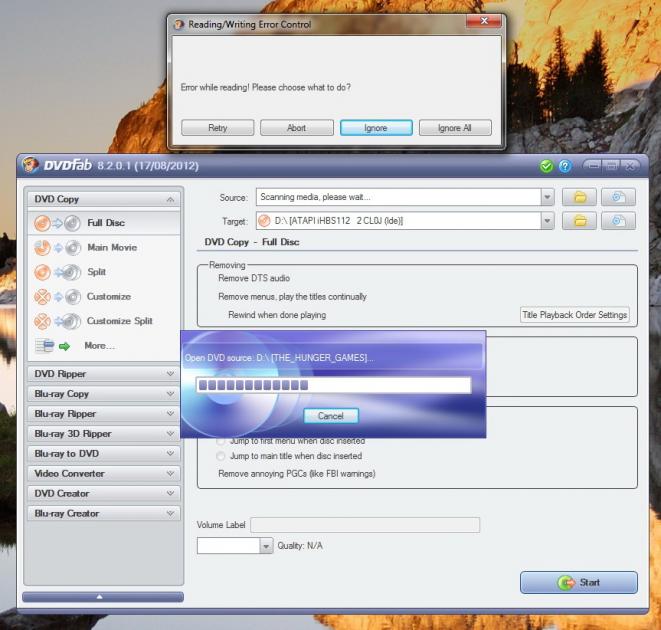This screenshot has width=661, height=630.
Task: Click the Volume Label input field
Action: pos(365,525)
